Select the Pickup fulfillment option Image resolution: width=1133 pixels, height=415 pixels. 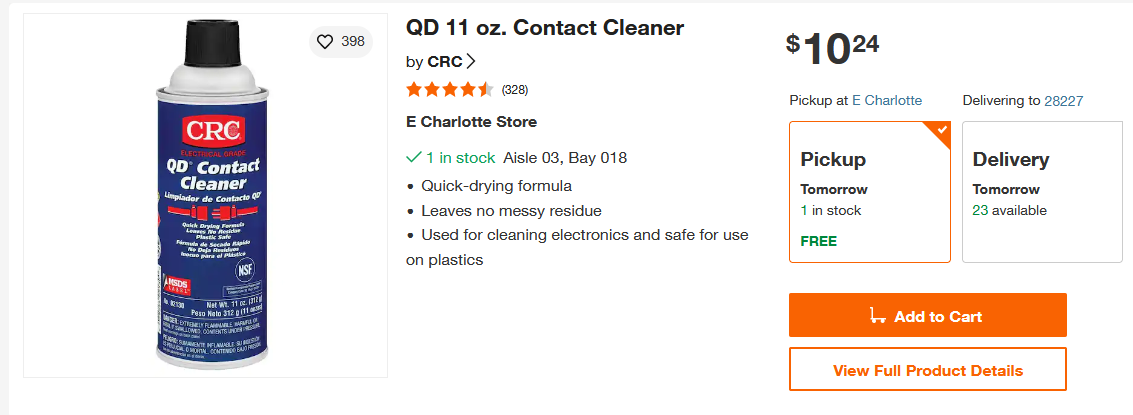click(x=870, y=192)
